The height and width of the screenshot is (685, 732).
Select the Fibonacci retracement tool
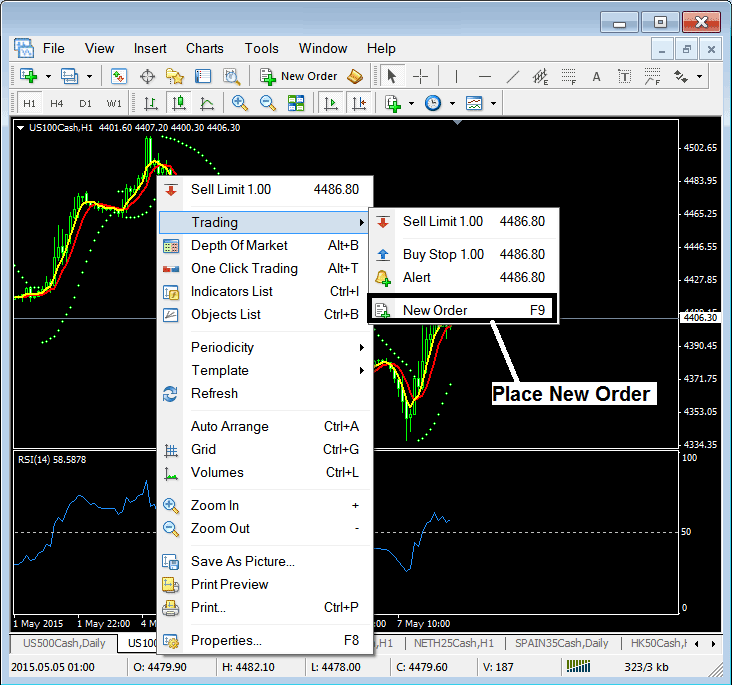click(x=568, y=76)
